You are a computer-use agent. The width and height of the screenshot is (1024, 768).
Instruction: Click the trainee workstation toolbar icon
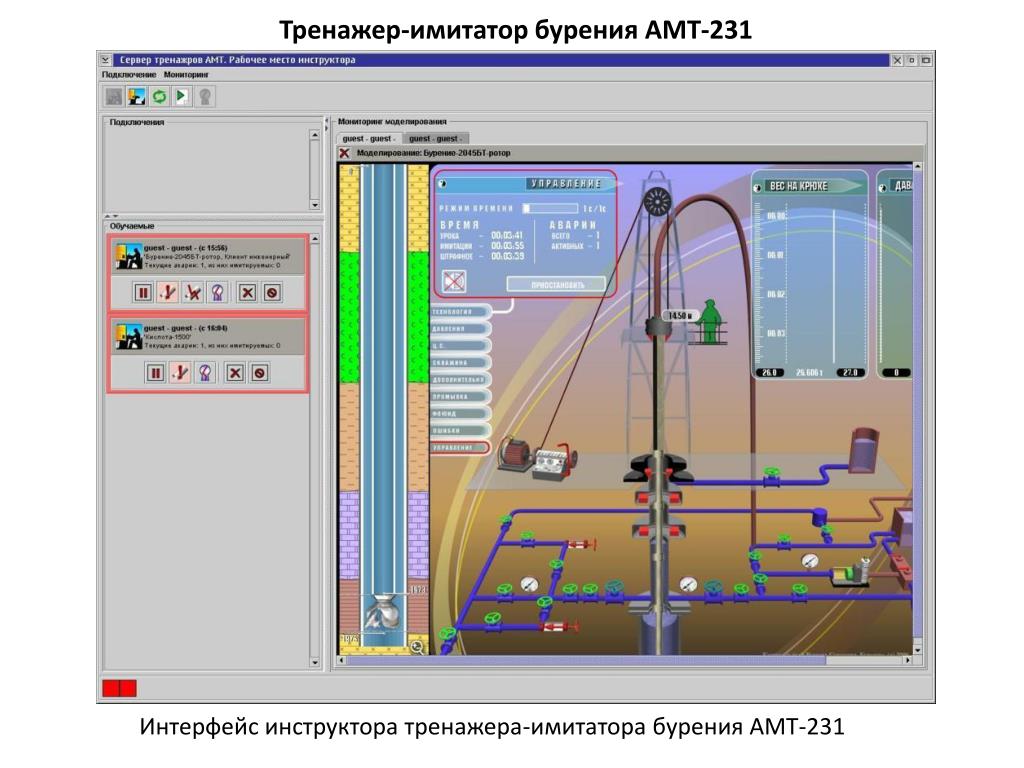[136, 97]
